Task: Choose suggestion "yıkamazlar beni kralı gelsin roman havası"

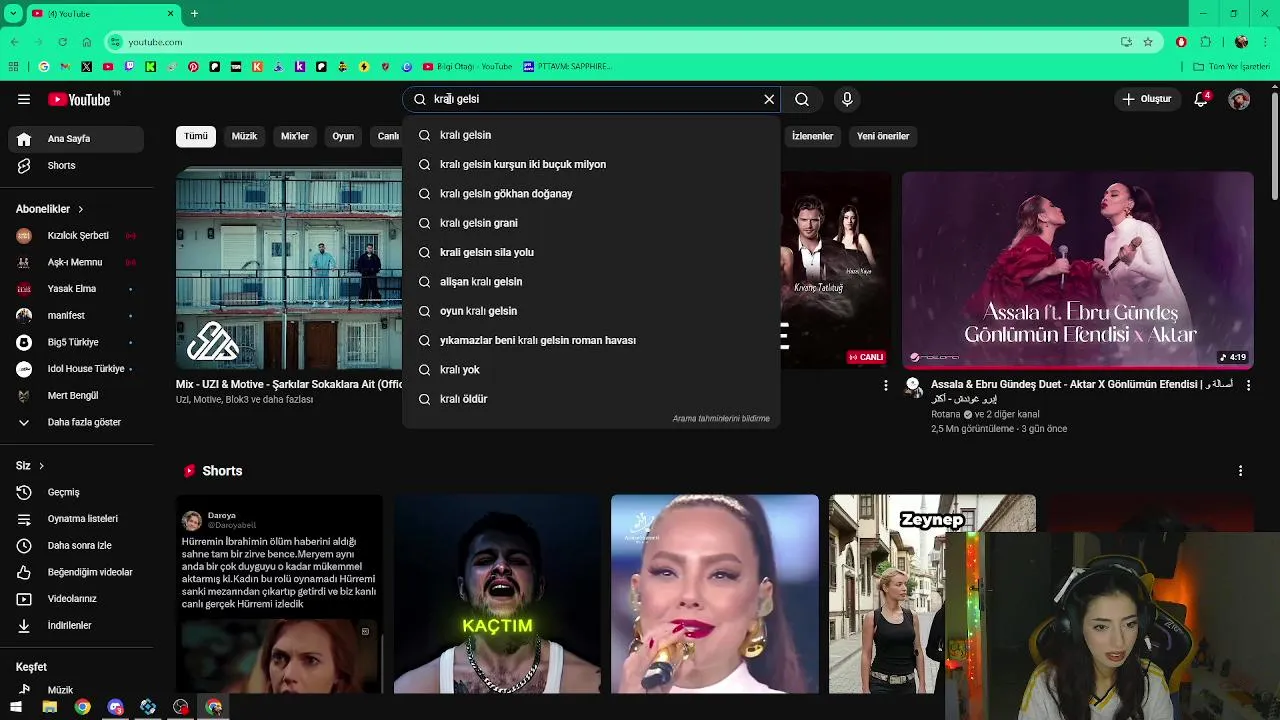Action: (x=591, y=340)
